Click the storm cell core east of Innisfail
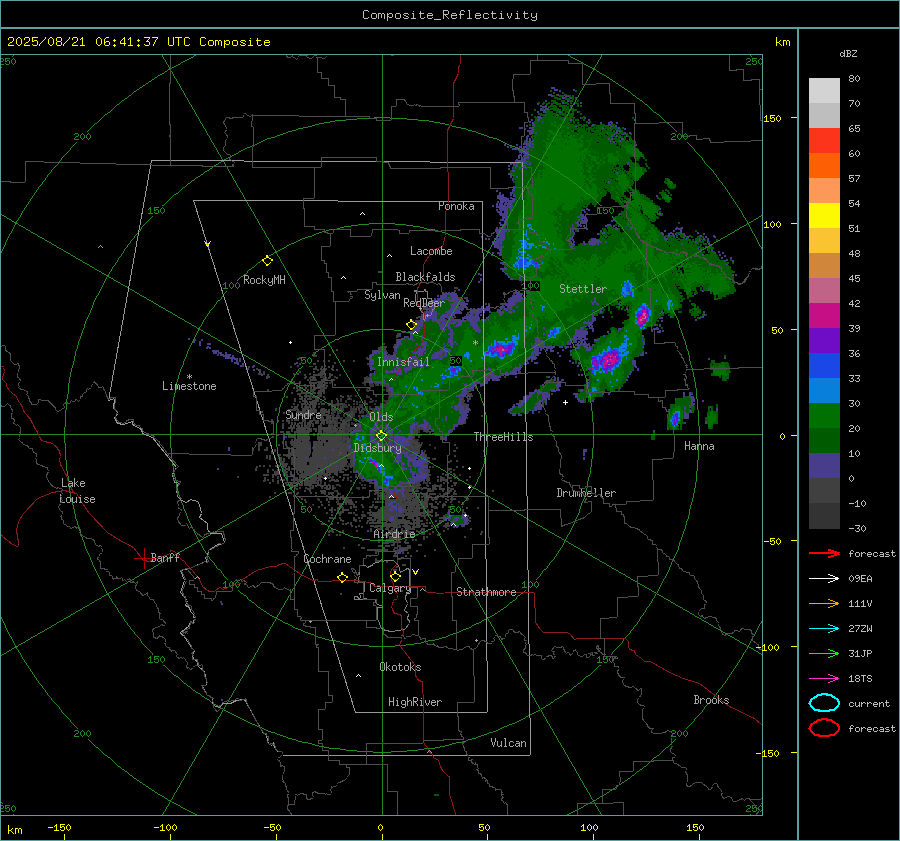 point(502,348)
